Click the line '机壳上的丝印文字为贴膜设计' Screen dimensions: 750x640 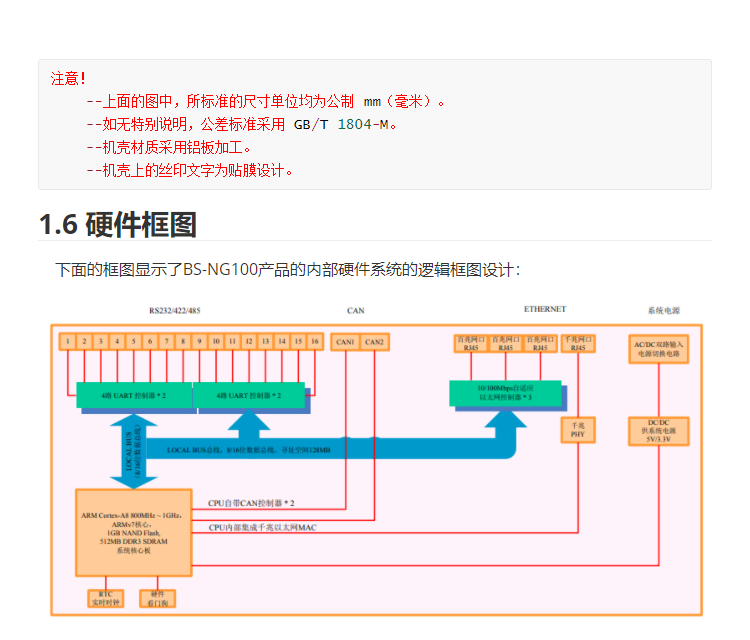tap(190, 170)
